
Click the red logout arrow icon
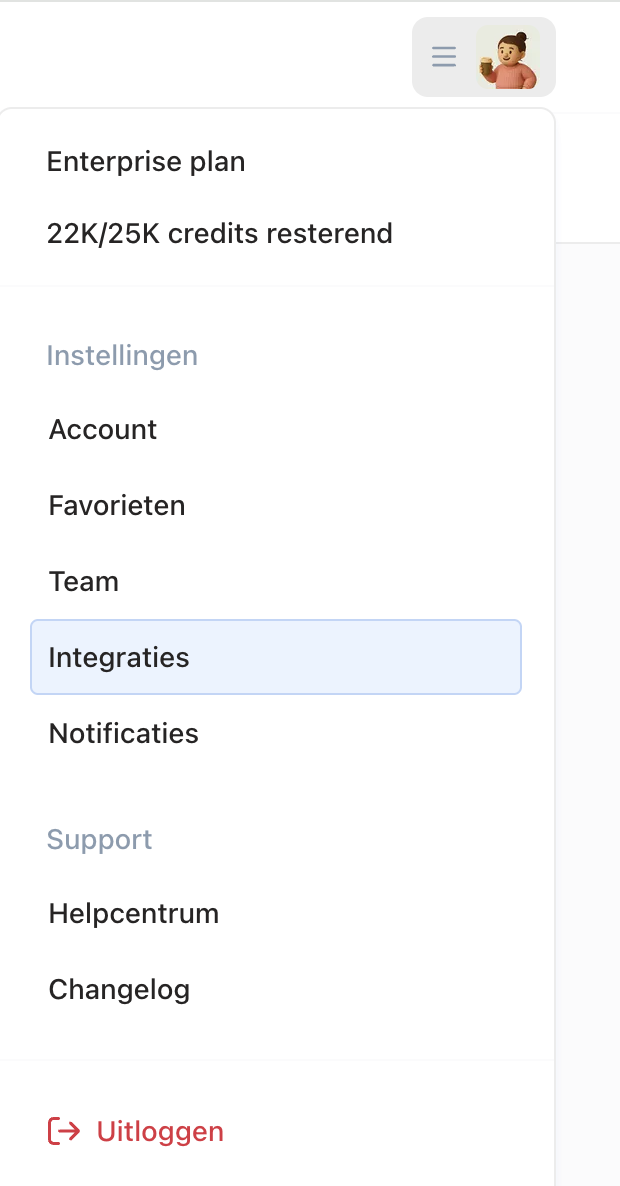[x=64, y=1132]
